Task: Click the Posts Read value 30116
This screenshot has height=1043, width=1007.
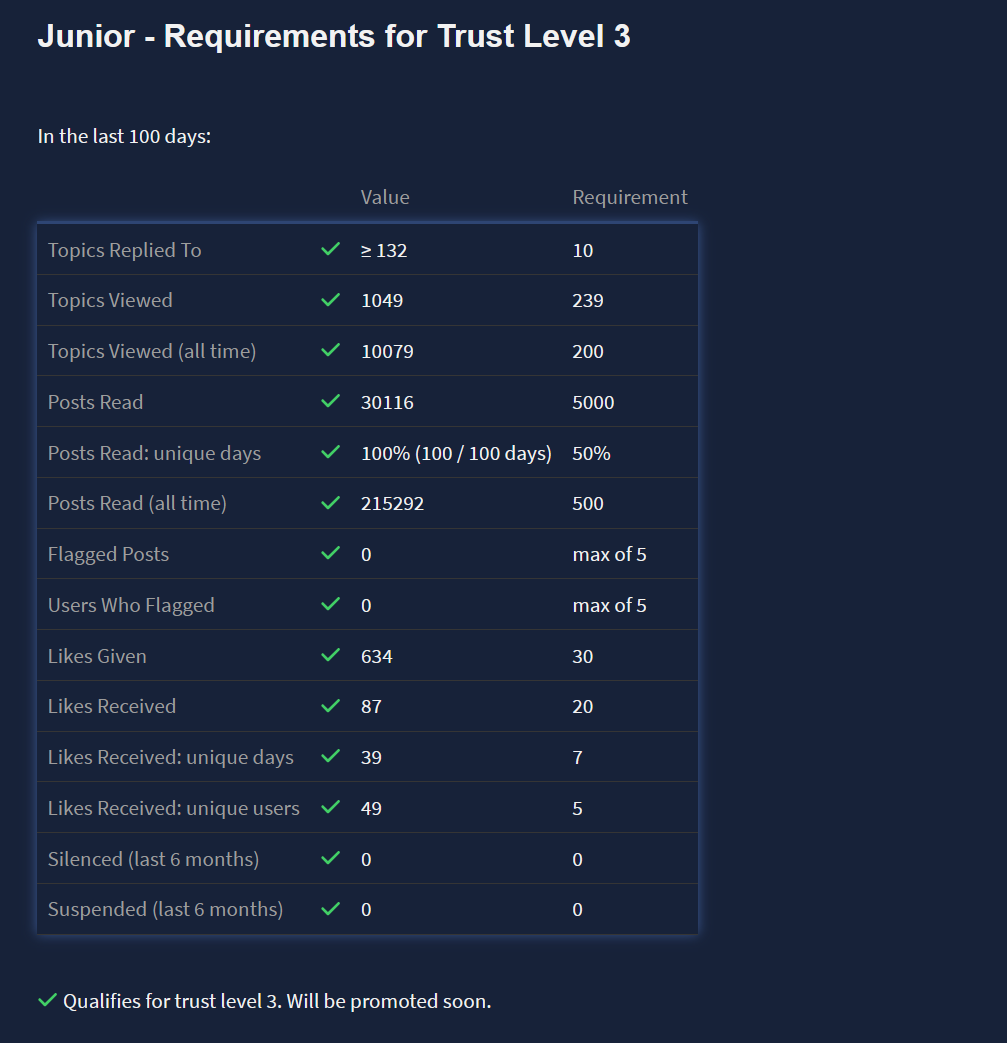Action: 387,402
